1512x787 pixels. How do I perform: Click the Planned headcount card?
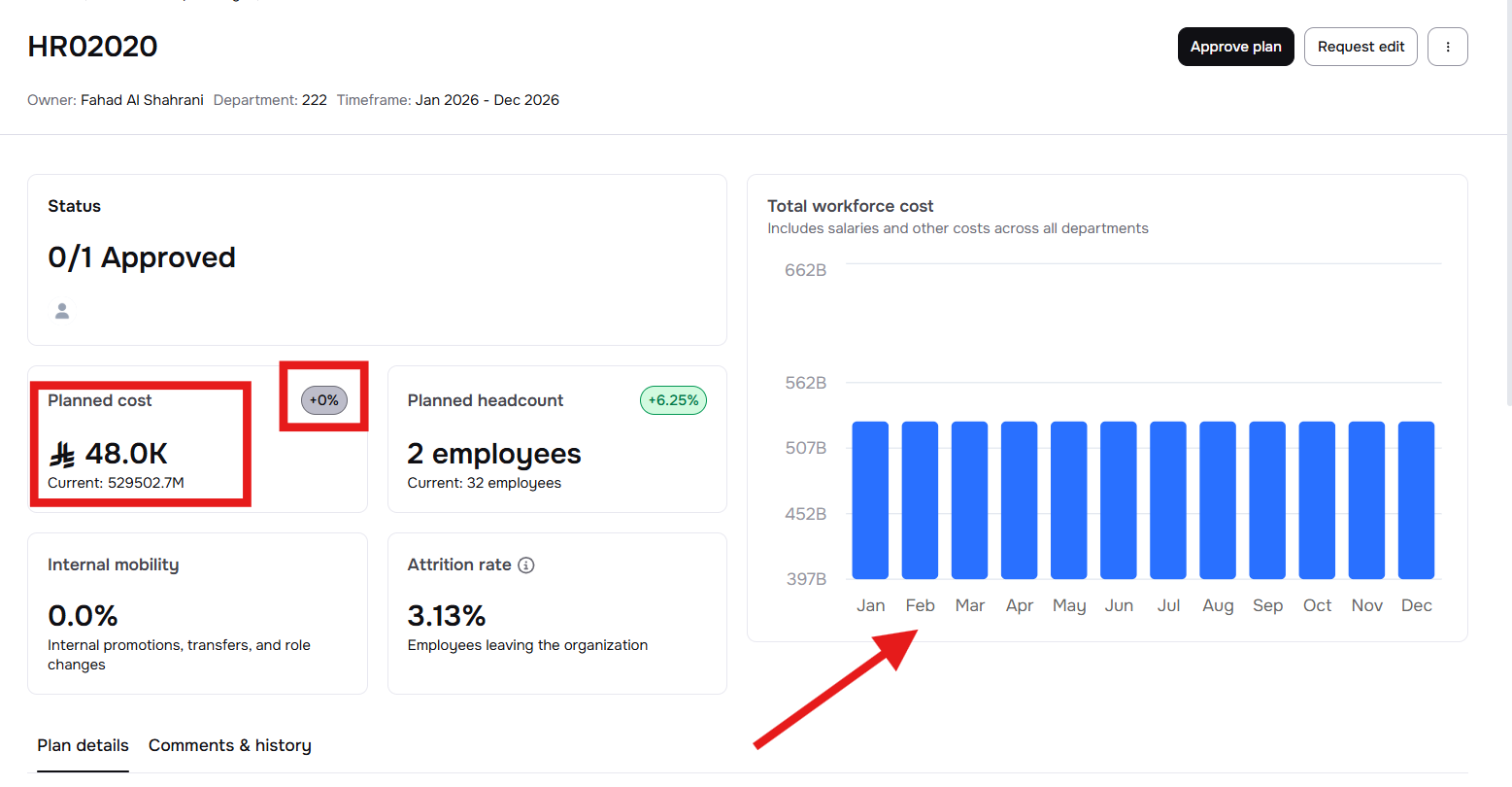point(556,439)
